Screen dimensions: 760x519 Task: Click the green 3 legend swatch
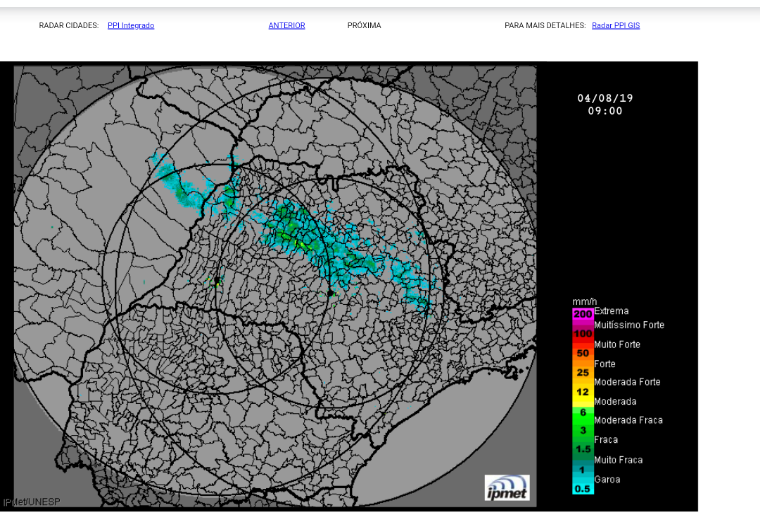click(583, 430)
